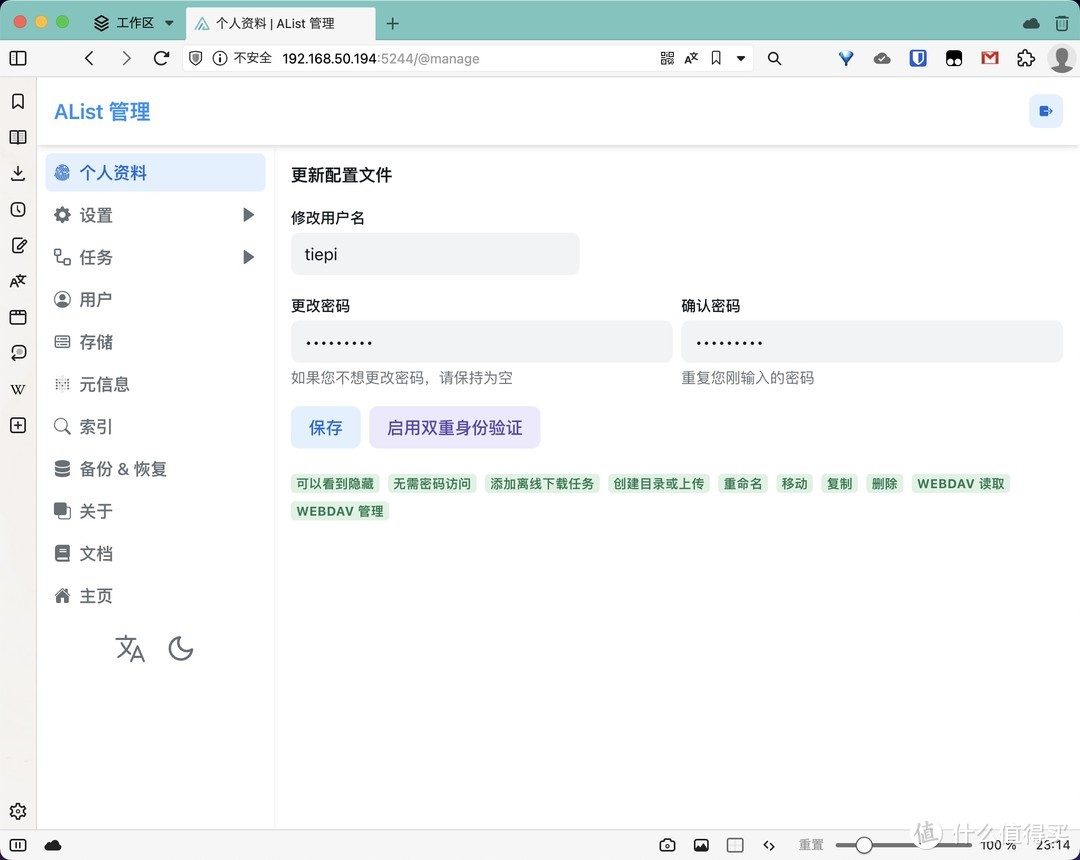Click the logout icon in AList header

tap(1045, 111)
